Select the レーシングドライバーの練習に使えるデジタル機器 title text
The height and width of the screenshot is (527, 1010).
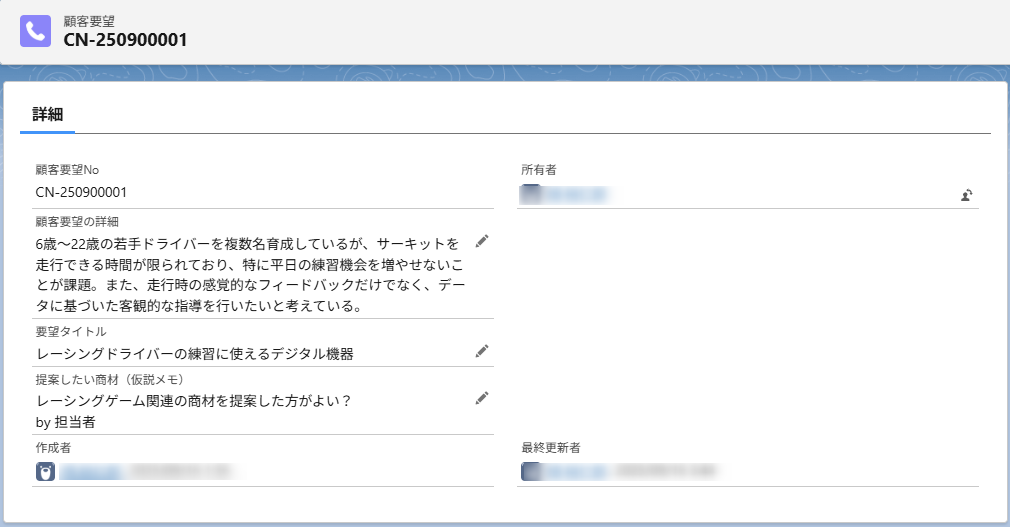(195, 353)
